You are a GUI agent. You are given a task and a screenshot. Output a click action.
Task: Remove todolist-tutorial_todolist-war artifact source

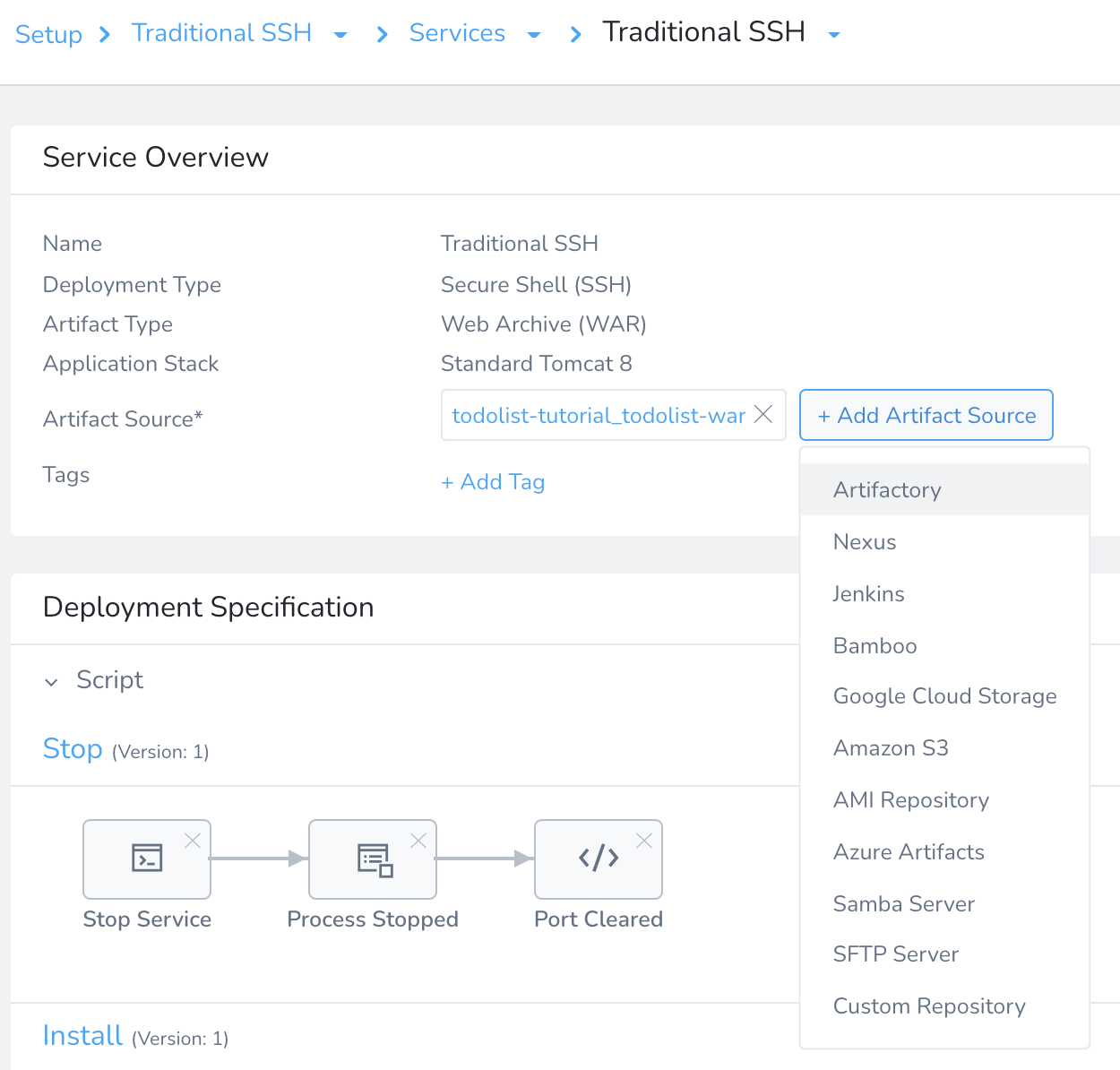click(x=763, y=414)
